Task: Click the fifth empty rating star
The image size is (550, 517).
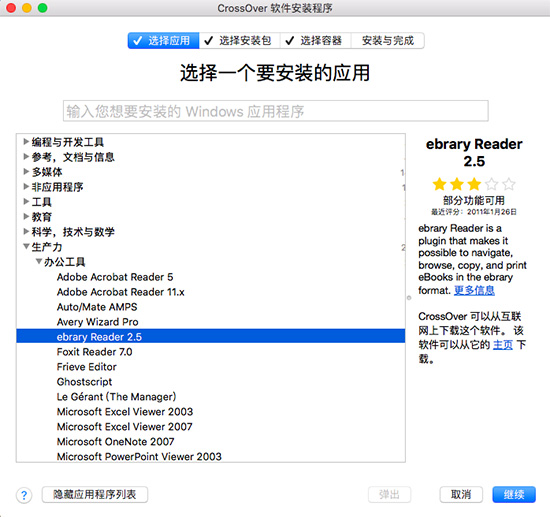Action: 509,184
